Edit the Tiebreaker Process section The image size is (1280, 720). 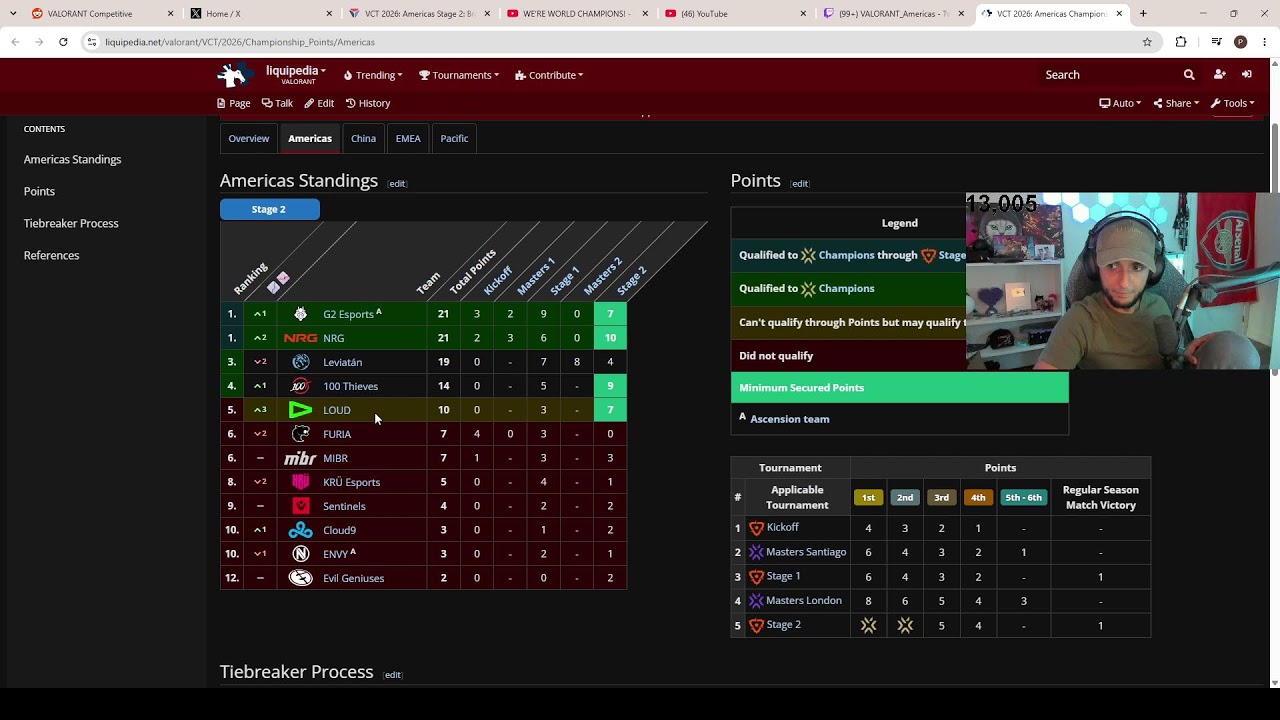point(393,675)
